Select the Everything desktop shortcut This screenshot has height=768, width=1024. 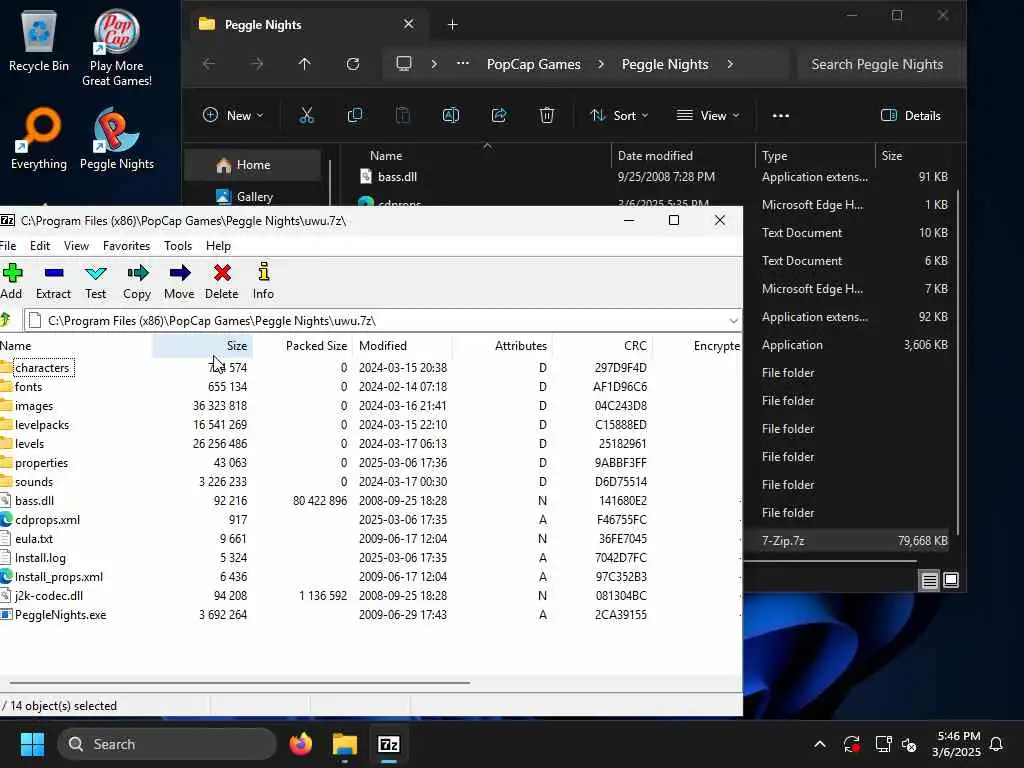pyautogui.click(x=39, y=138)
